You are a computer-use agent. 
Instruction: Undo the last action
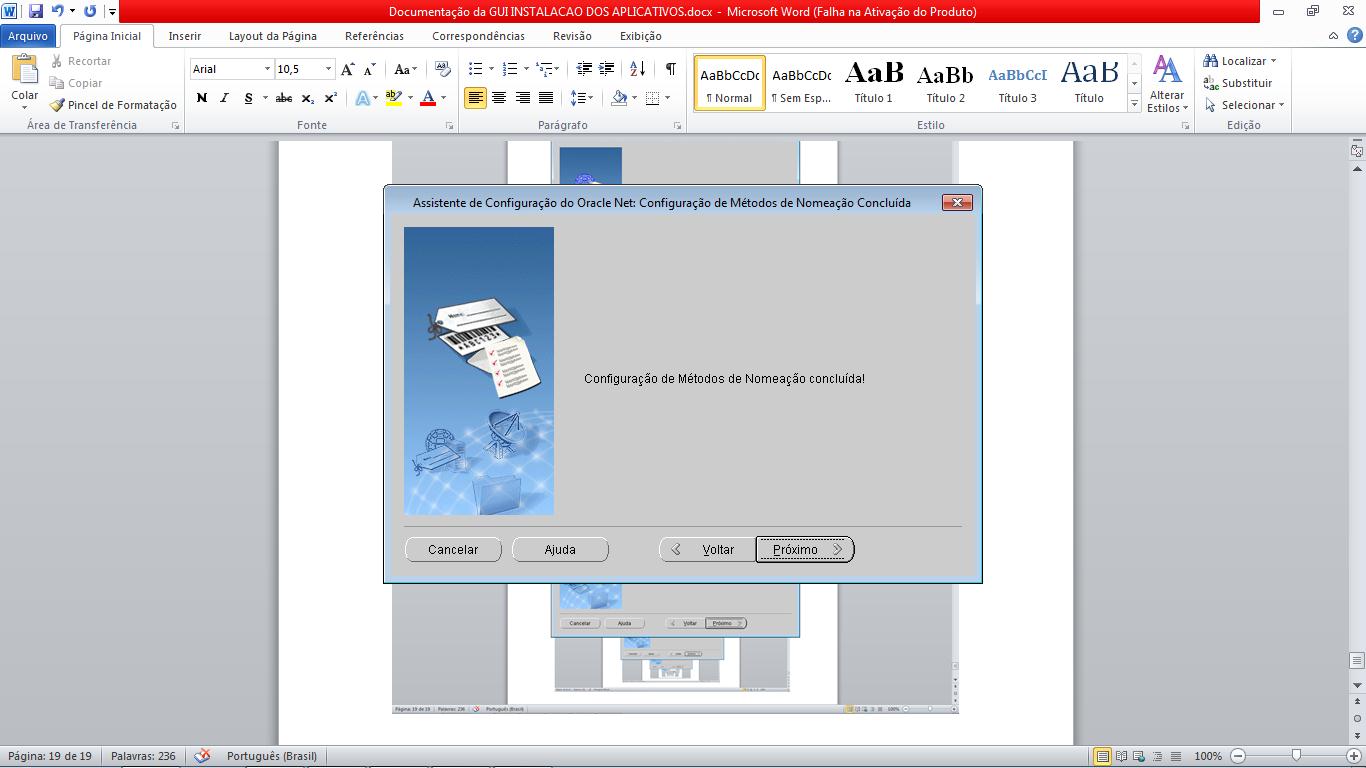(55, 9)
